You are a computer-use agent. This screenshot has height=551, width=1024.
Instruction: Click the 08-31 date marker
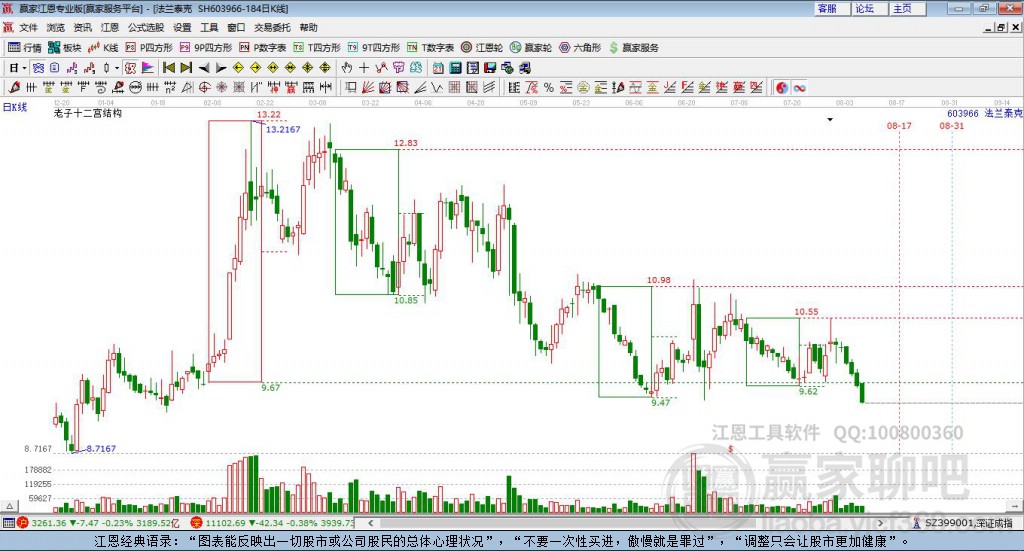click(952, 125)
